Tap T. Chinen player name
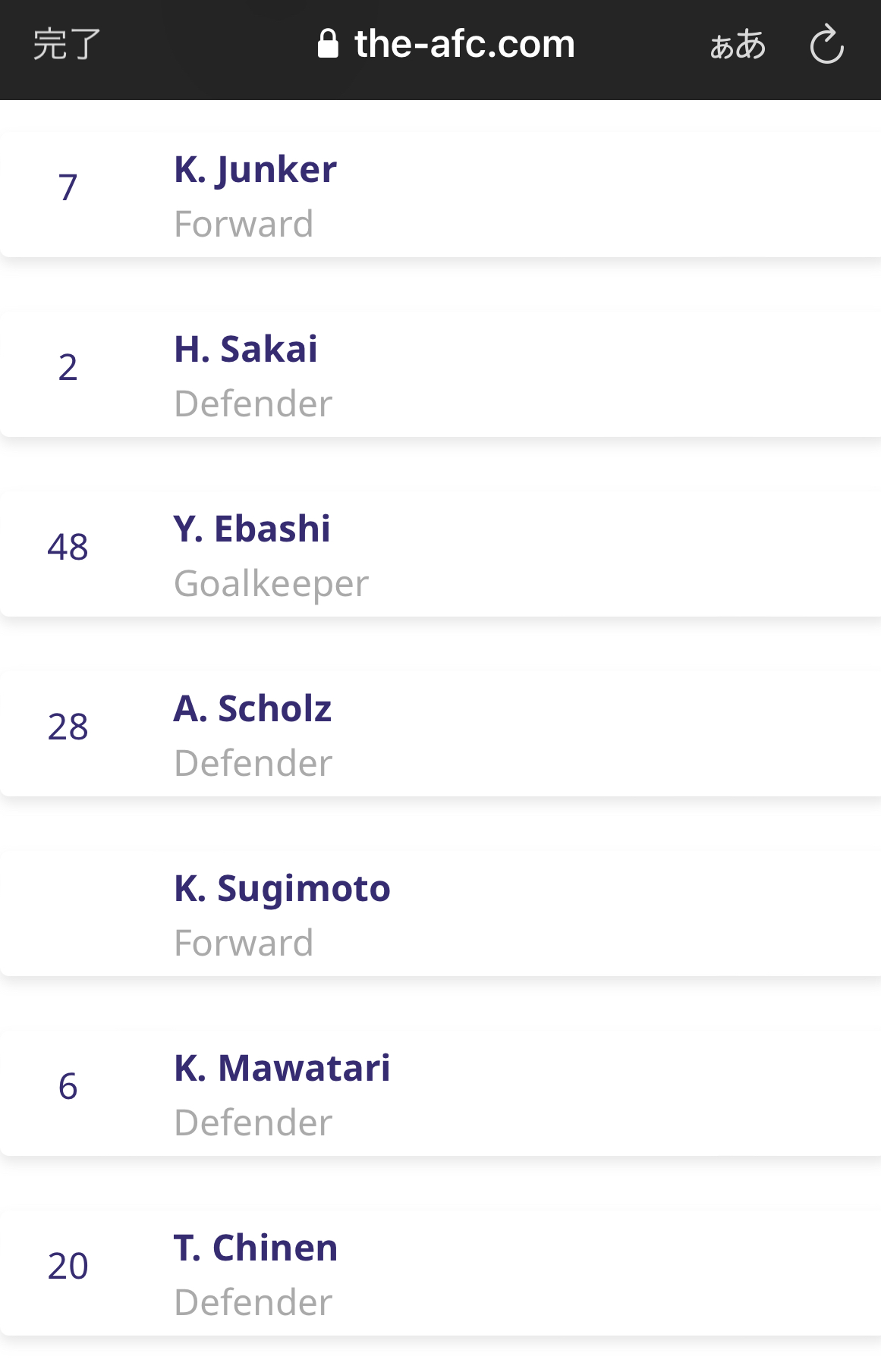The height and width of the screenshot is (1372, 881). pos(256,1248)
